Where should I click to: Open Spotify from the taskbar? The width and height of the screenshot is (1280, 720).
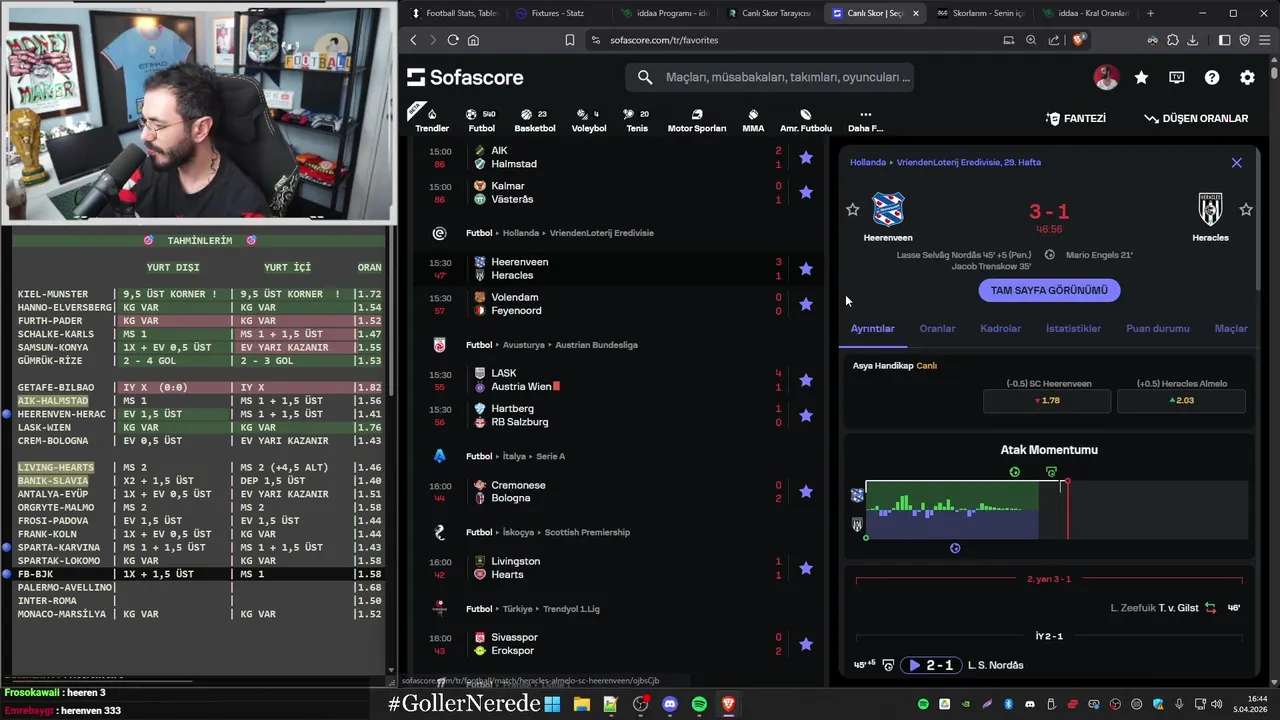click(x=699, y=704)
